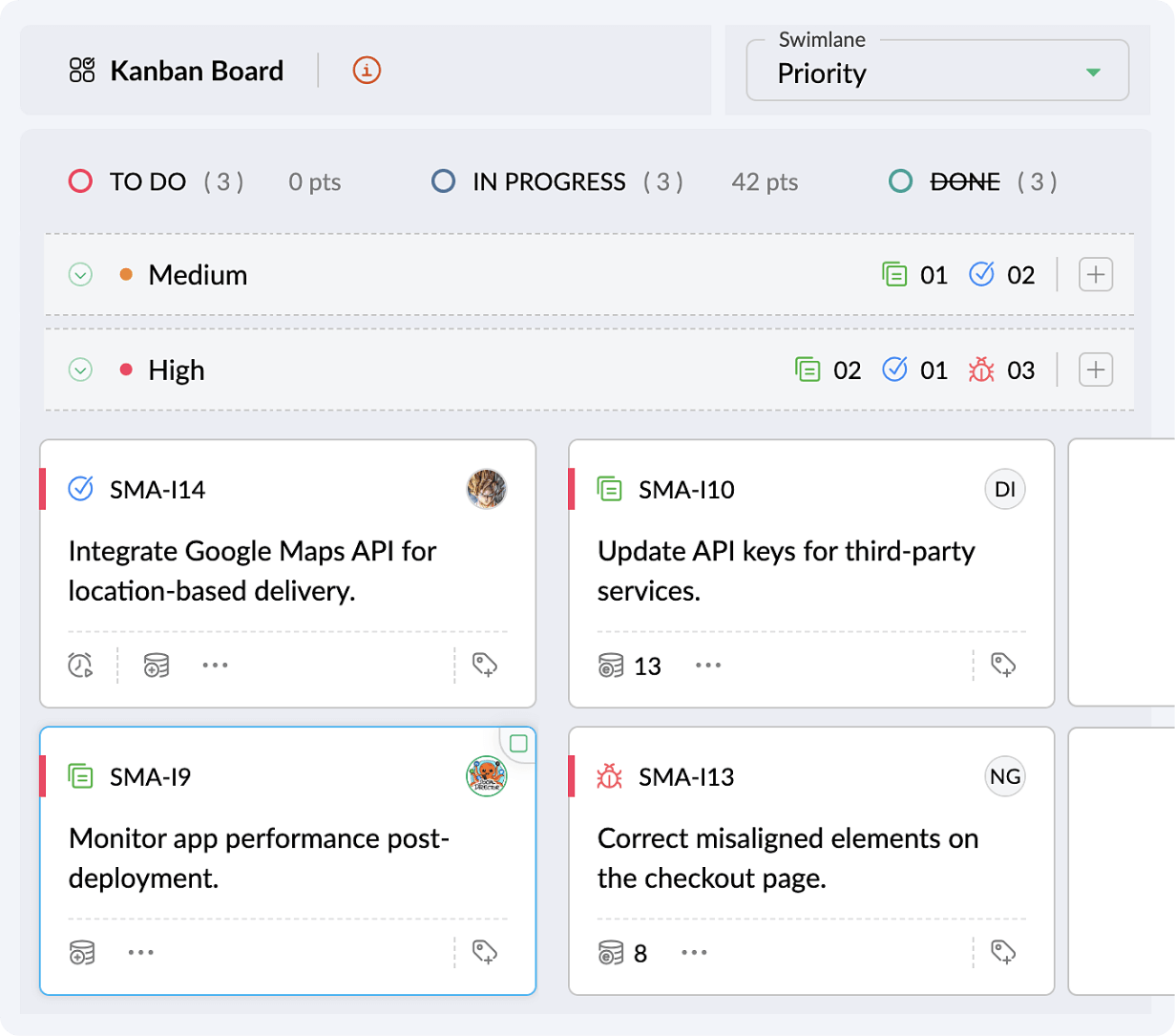Open more options on SMA-I13 card
The height and width of the screenshot is (1036, 1175).
694,952
